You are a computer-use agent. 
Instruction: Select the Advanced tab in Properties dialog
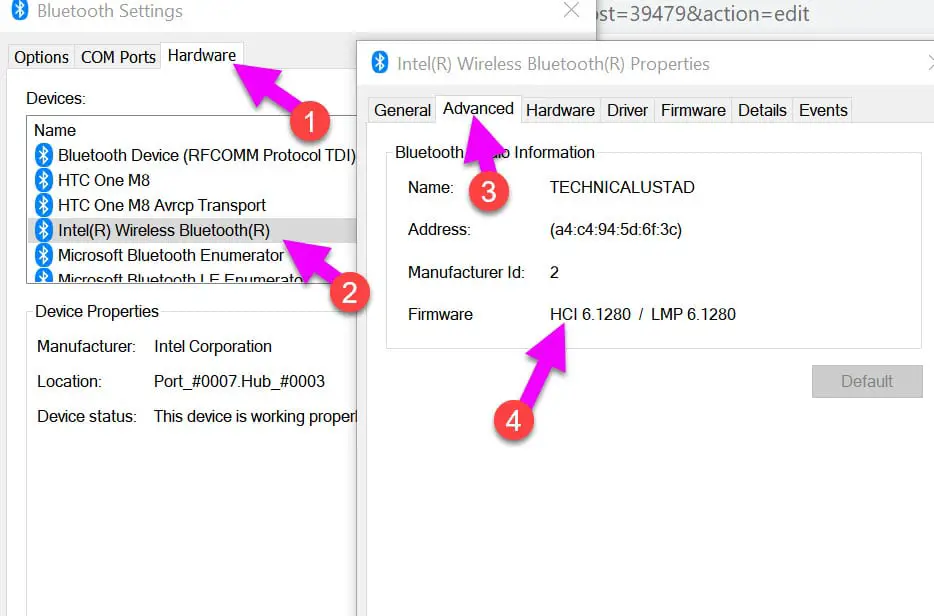pyautogui.click(x=478, y=108)
